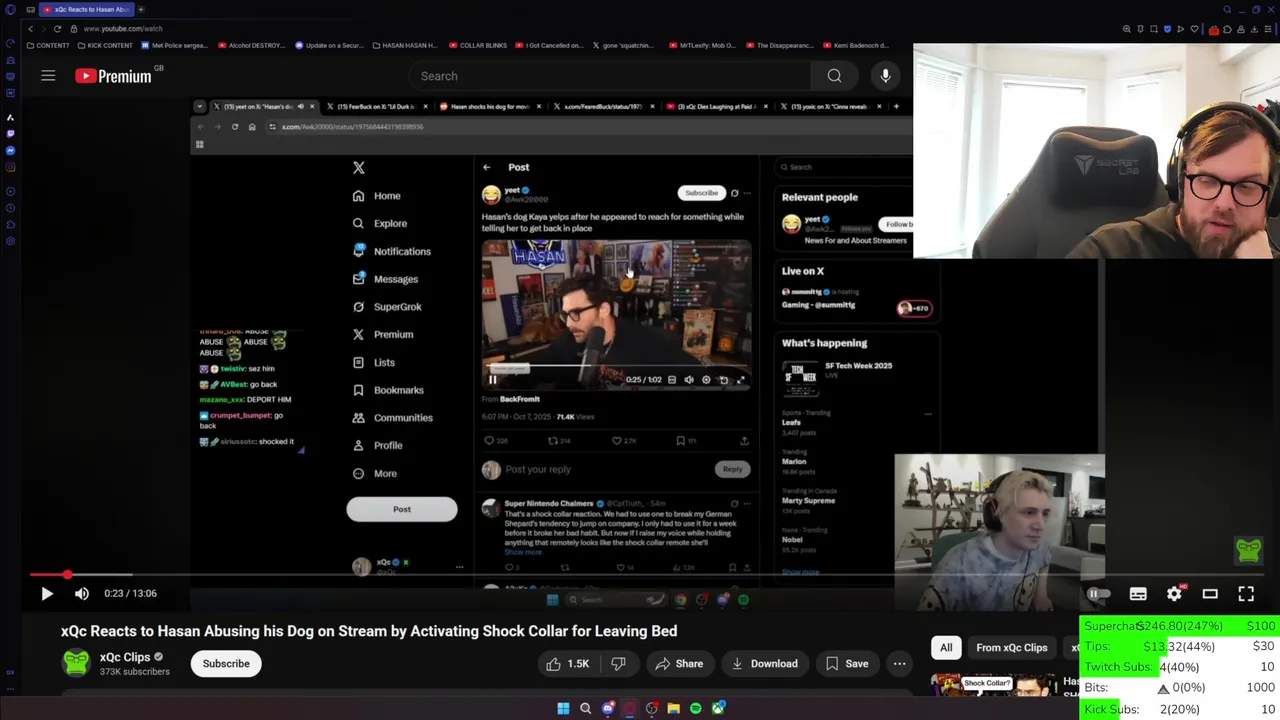This screenshot has width=1280, height=720.
Task: Open the MrTLexify: Mob O... bookmark
Action: (x=702, y=45)
